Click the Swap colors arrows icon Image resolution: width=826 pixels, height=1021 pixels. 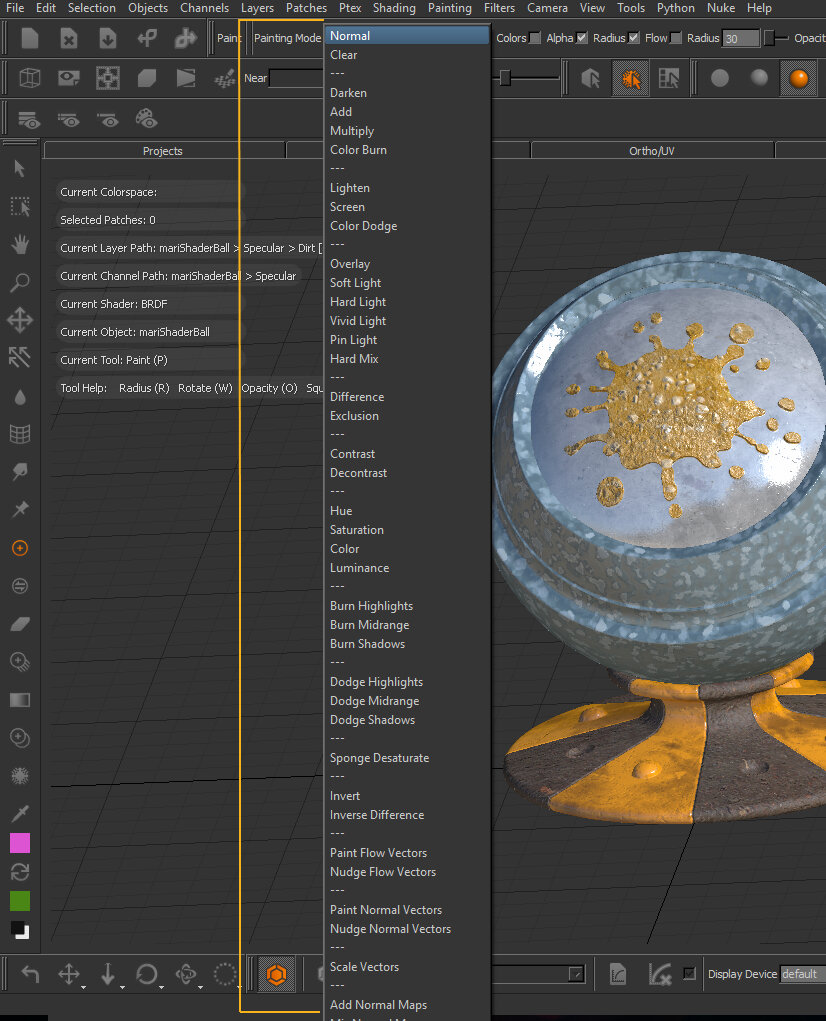19,871
